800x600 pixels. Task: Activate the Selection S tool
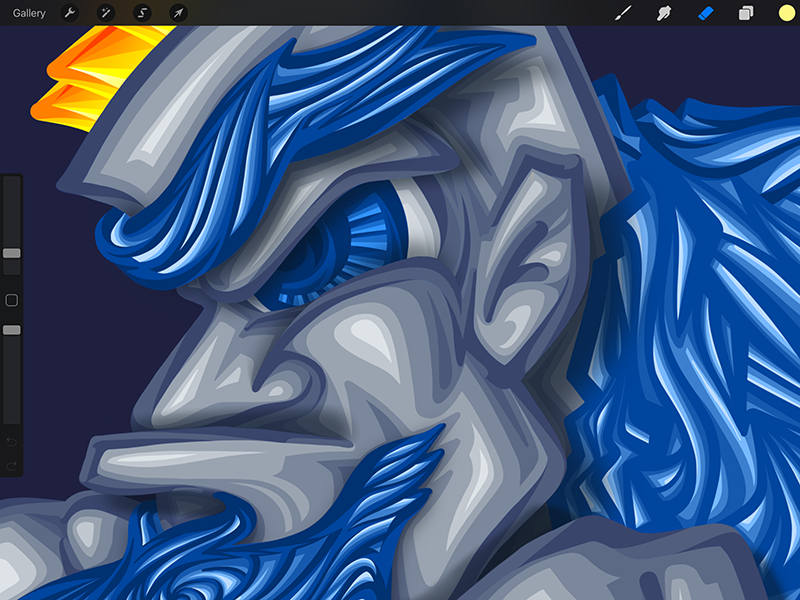(142, 13)
